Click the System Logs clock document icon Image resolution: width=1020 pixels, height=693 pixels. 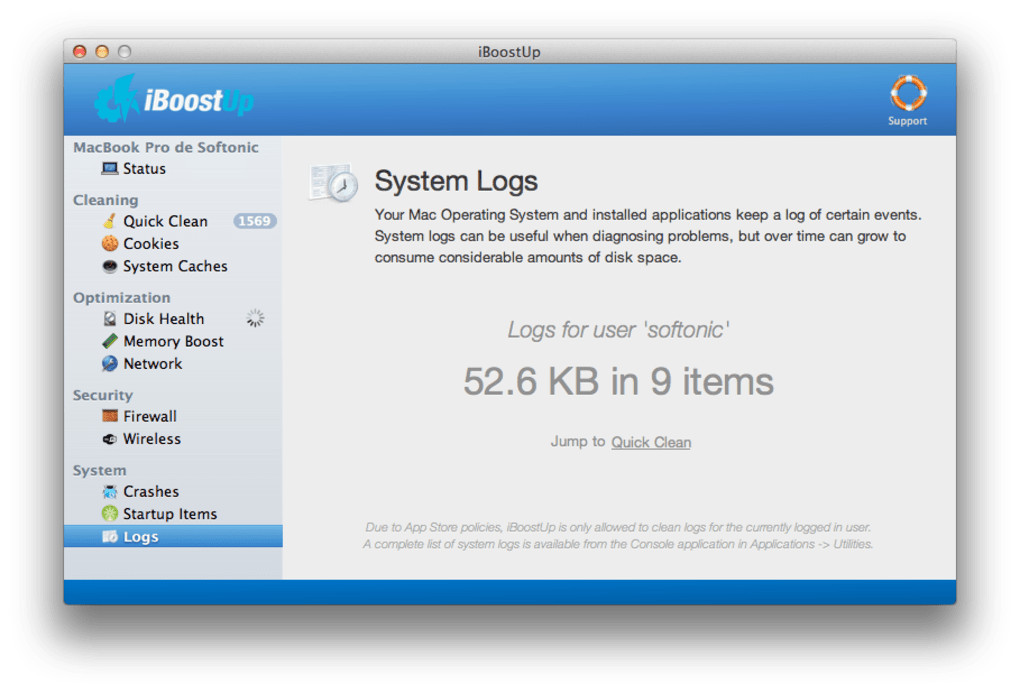pyautogui.click(x=334, y=183)
